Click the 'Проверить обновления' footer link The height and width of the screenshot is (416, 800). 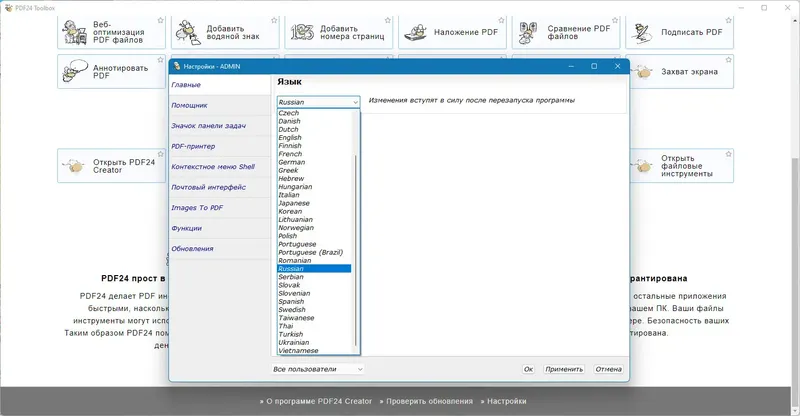pyautogui.click(x=429, y=401)
